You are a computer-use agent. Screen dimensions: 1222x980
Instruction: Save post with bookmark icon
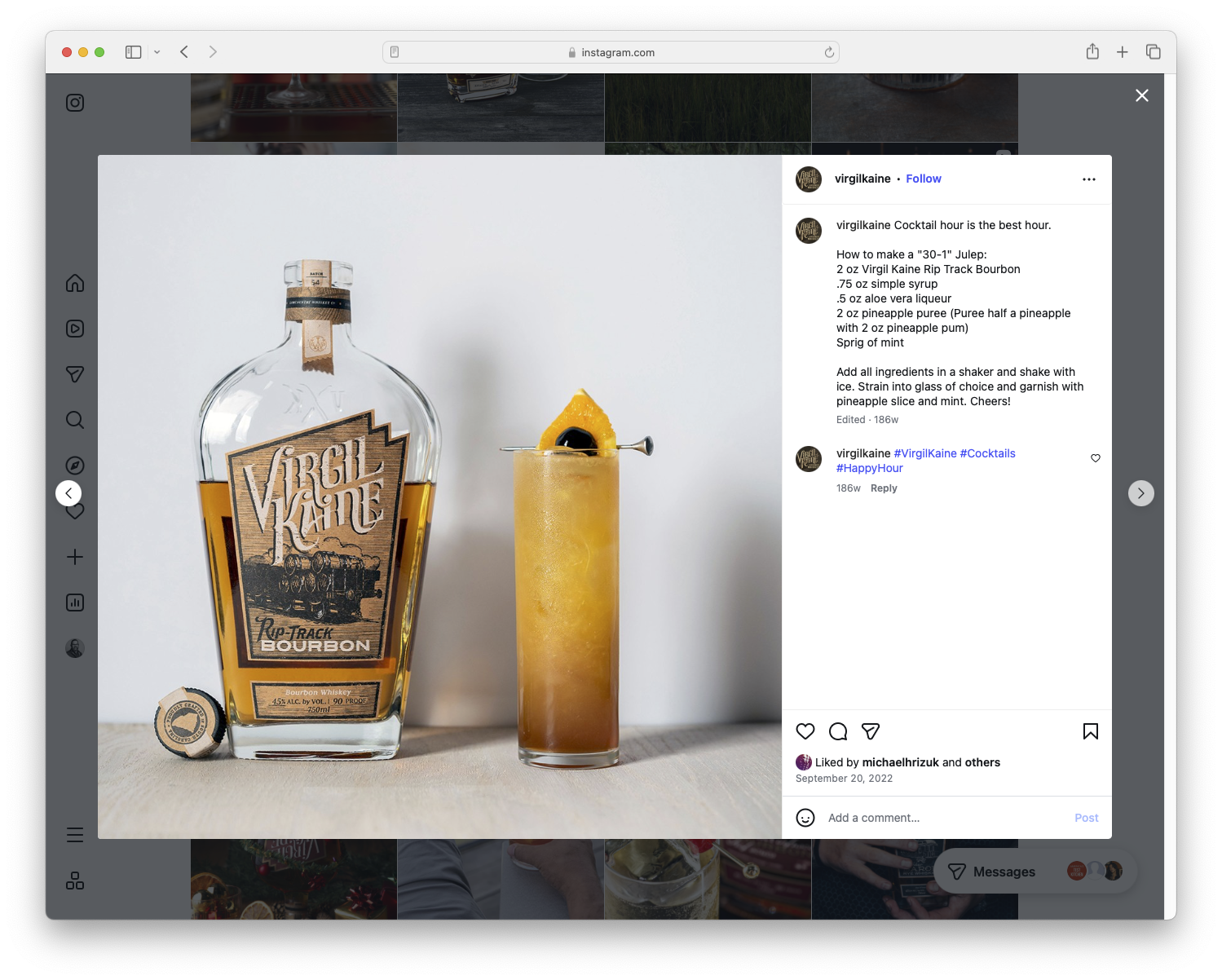point(1091,731)
